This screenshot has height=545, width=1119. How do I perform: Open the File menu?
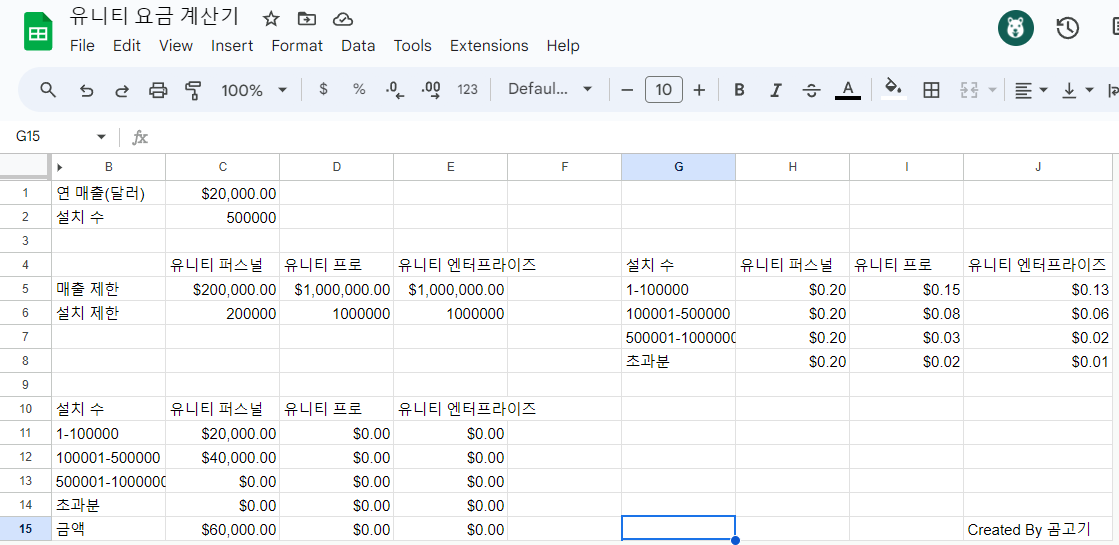[82, 46]
